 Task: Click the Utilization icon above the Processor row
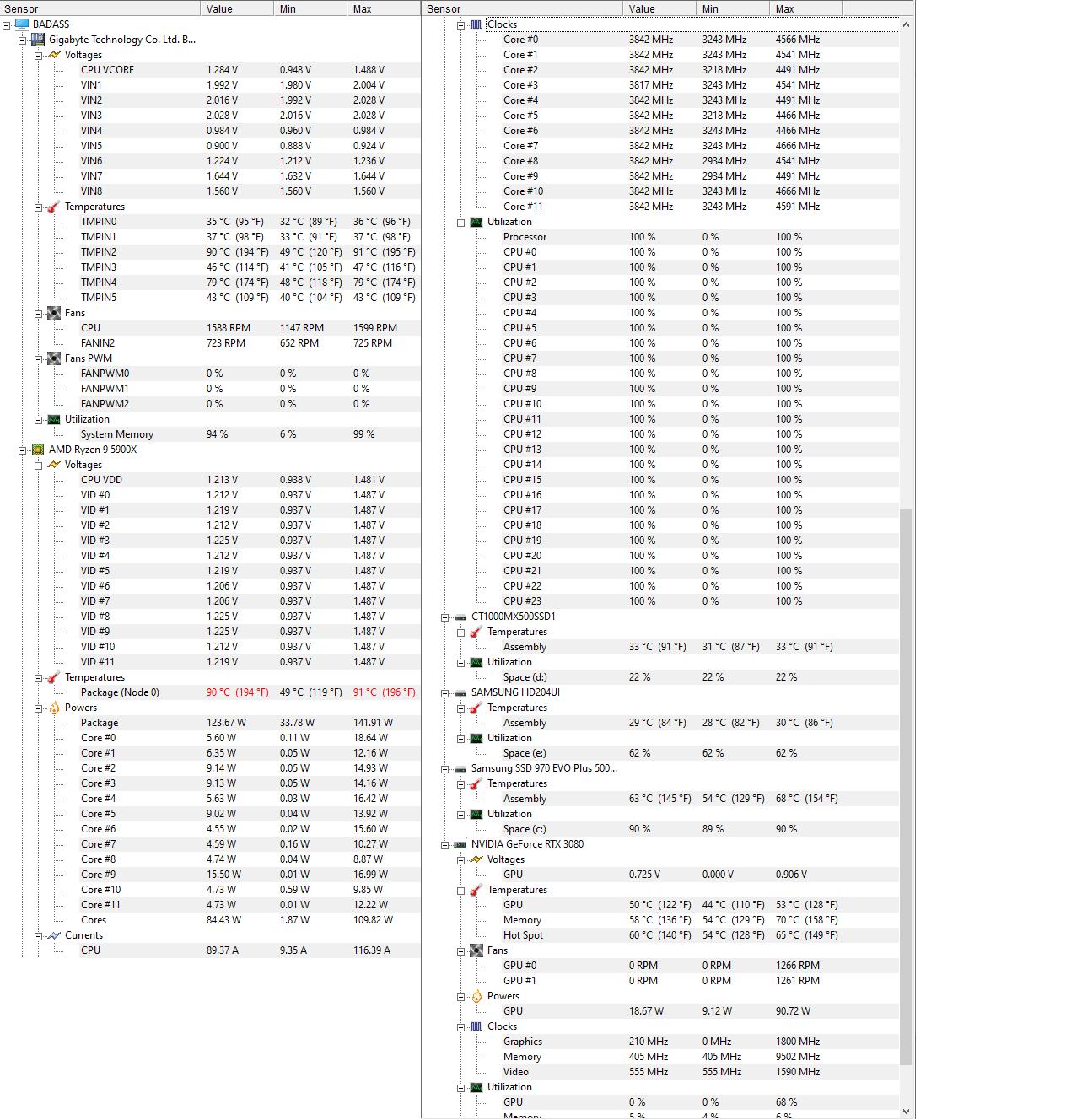pyautogui.click(x=476, y=222)
